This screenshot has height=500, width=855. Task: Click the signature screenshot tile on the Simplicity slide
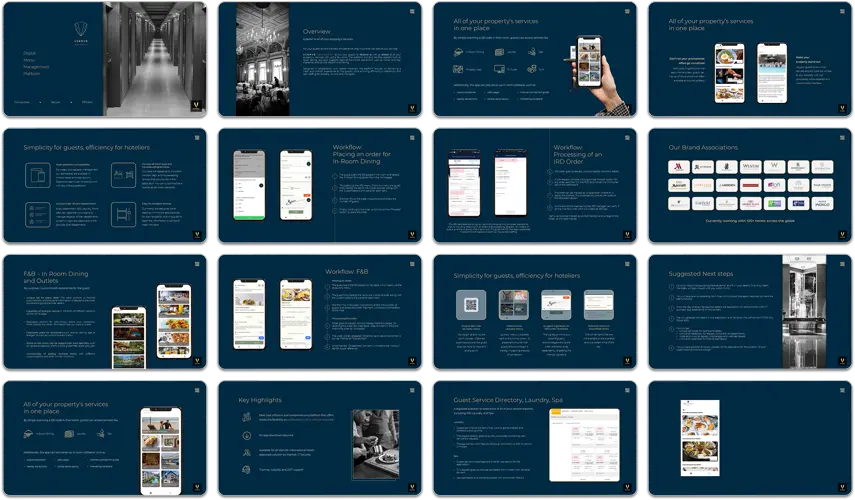tap(556, 305)
